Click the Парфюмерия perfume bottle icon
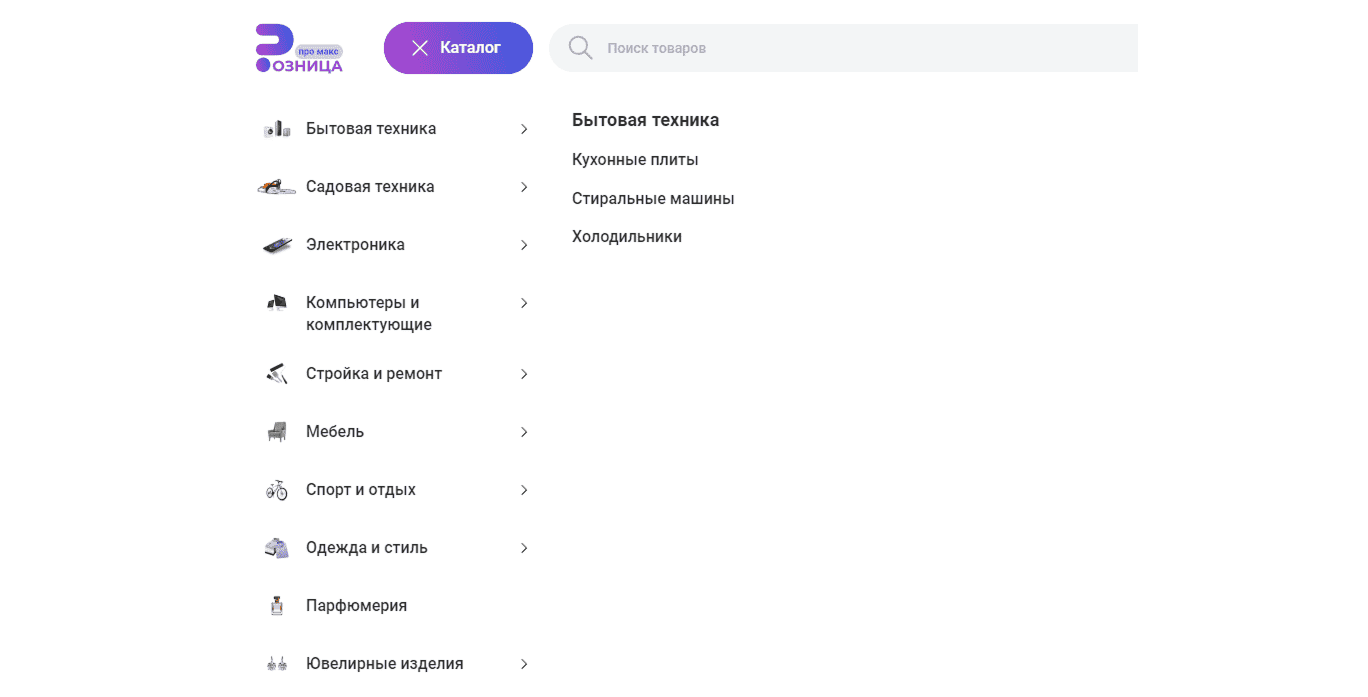1368x697 pixels. coord(277,606)
